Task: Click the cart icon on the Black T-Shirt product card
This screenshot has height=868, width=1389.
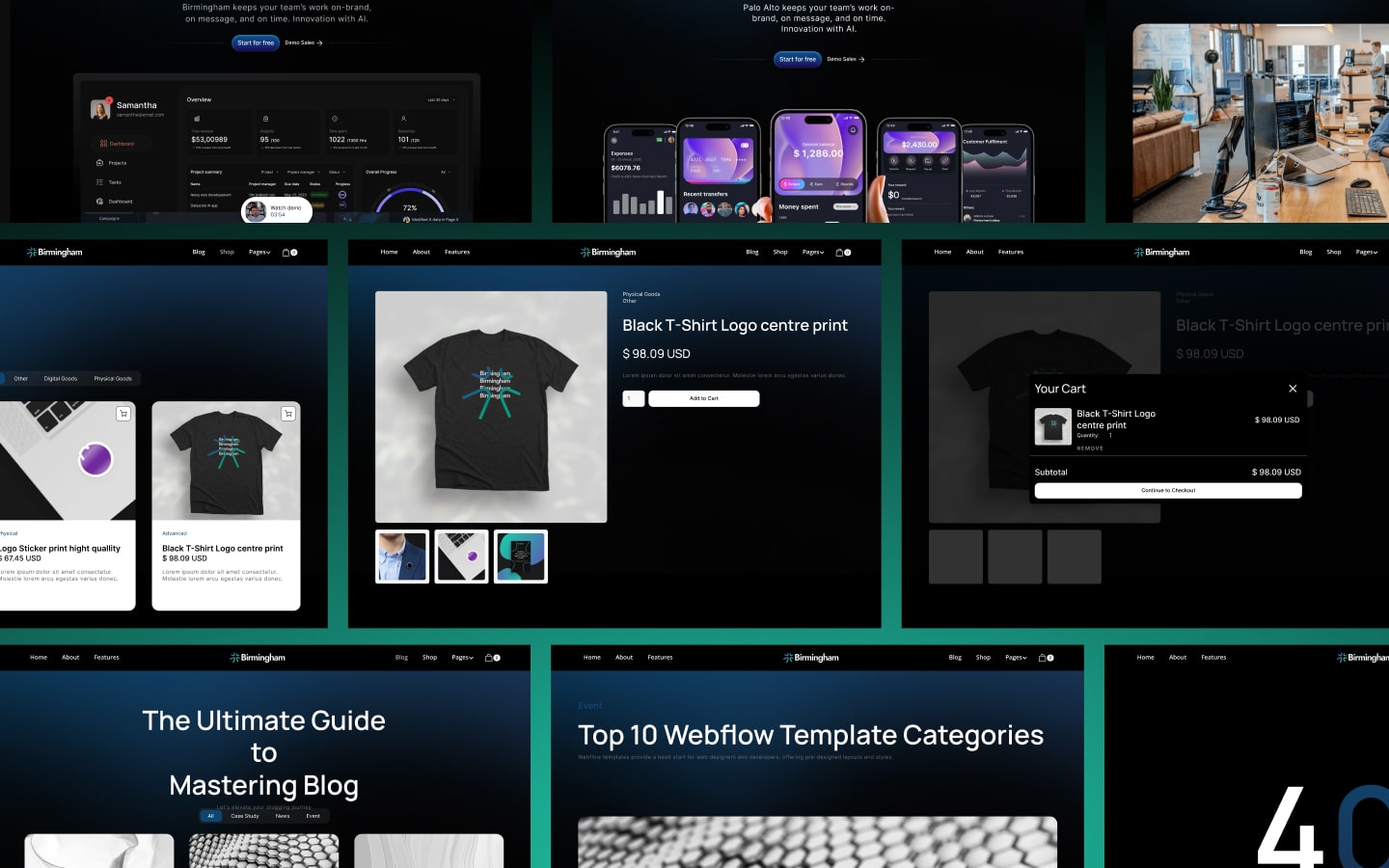Action: (287, 414)
